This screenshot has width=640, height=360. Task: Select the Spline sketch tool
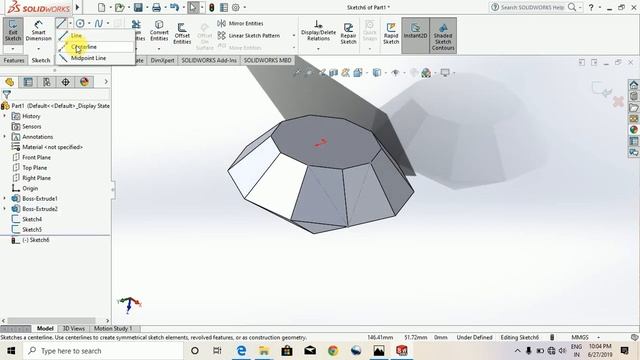coord(98,23)
